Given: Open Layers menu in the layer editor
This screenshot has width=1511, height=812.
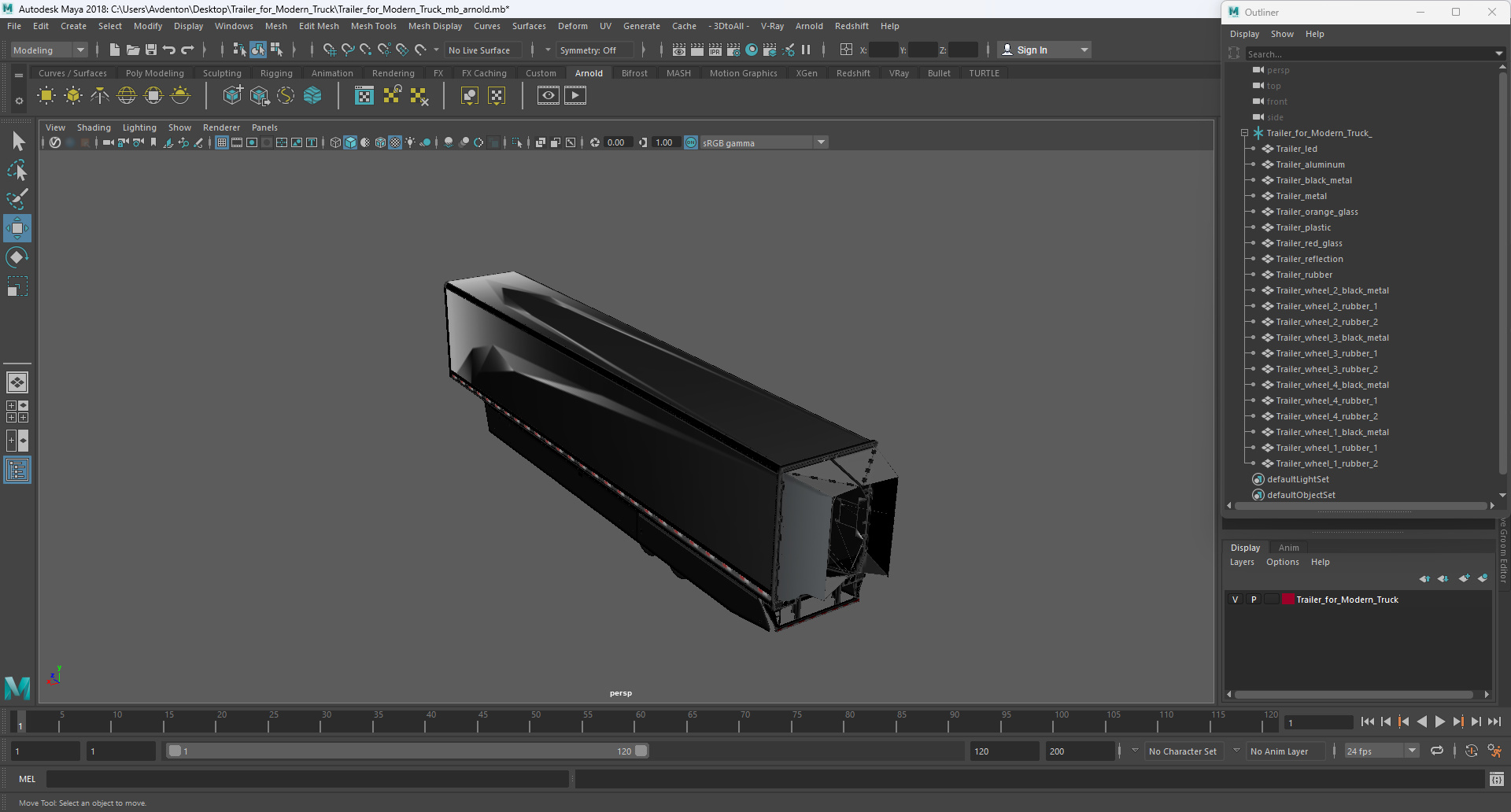Looking at the screenshot, I should [1242, 562].
